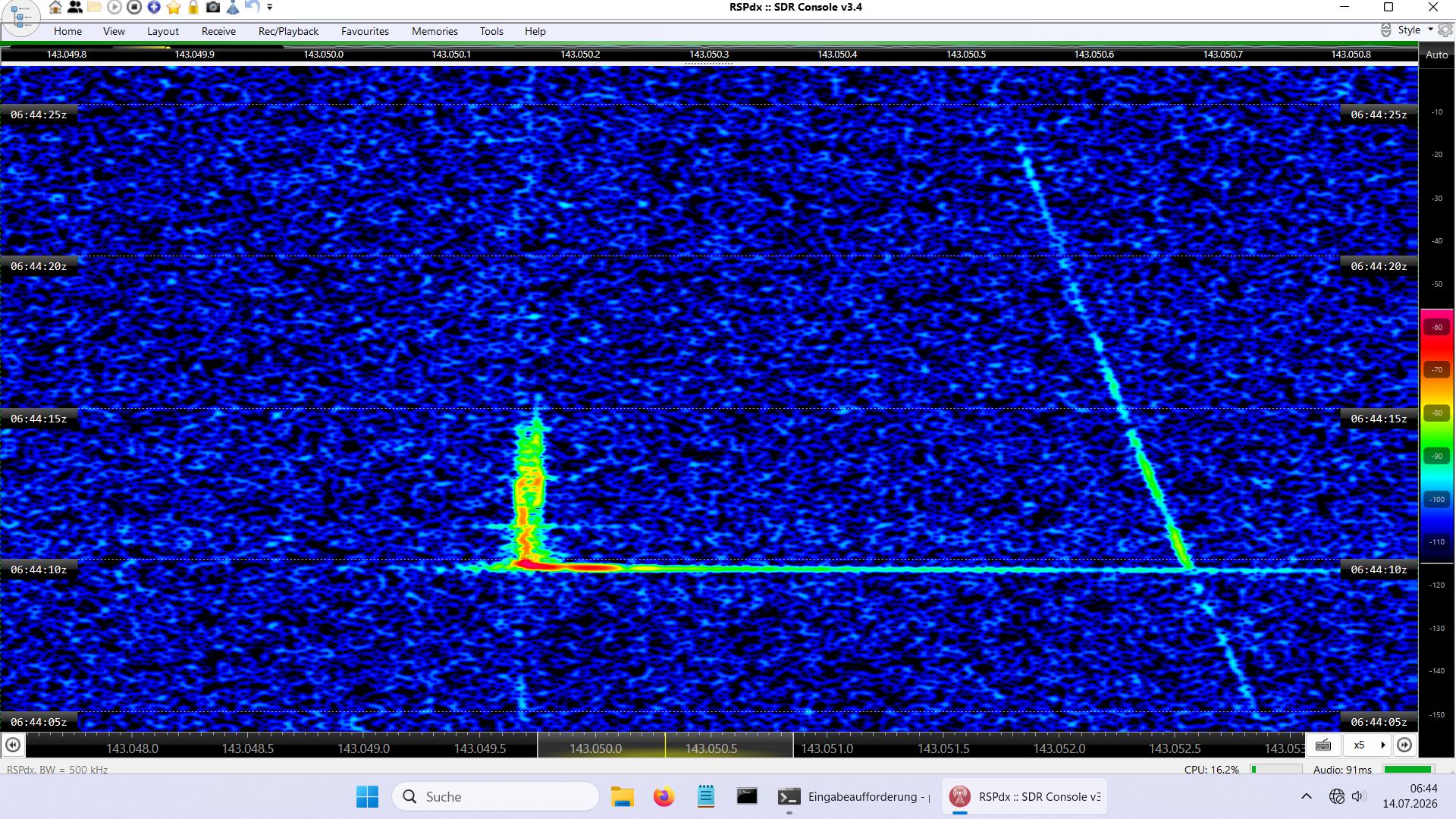The height and width of the screenshot is (819, 1456).
Task: Click the padlock lock icon
Action: (193, 8)
